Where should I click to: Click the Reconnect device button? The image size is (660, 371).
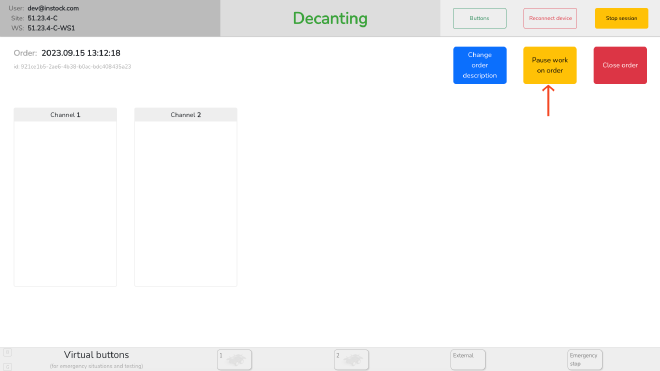pyautogui.click(x=550, y=18)
